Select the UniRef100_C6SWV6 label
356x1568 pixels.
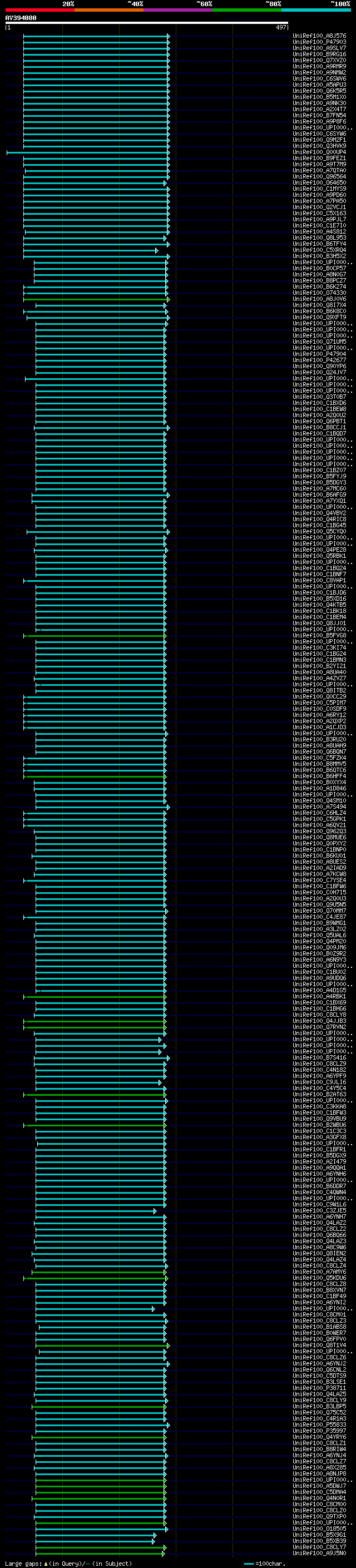point(319,78)
